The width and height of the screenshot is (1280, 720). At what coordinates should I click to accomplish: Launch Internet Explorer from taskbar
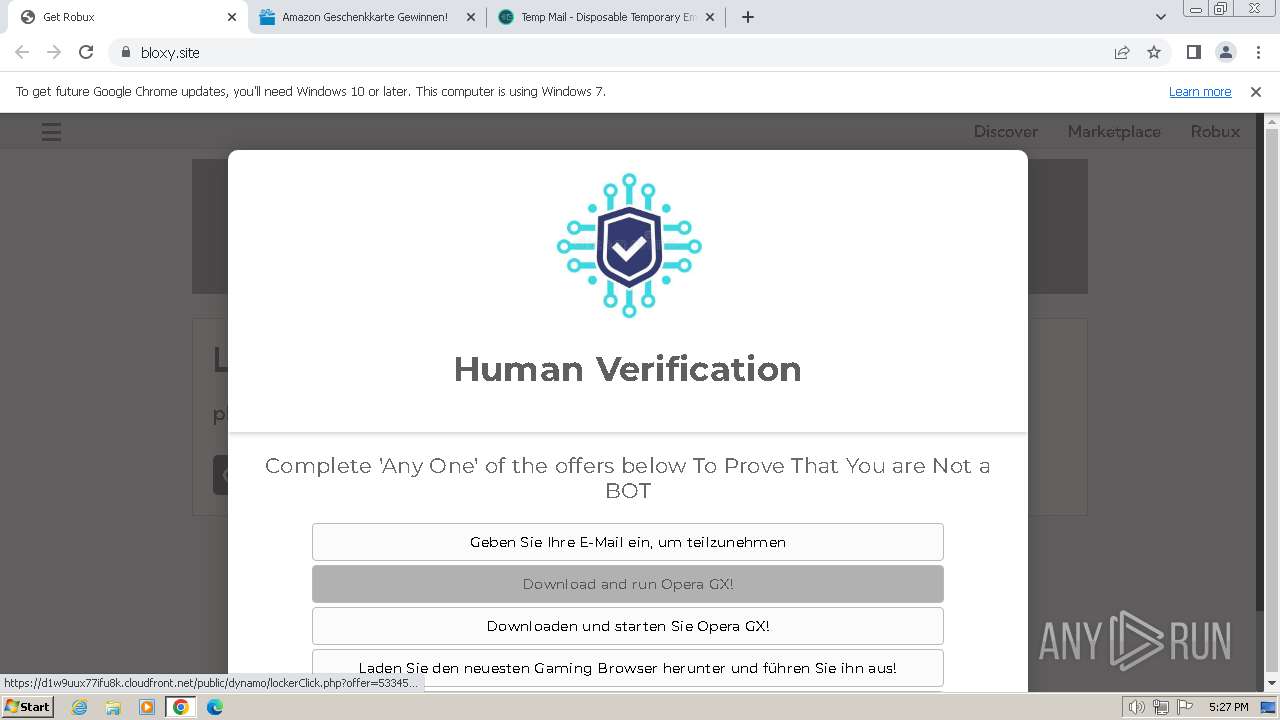pos(79,707)
